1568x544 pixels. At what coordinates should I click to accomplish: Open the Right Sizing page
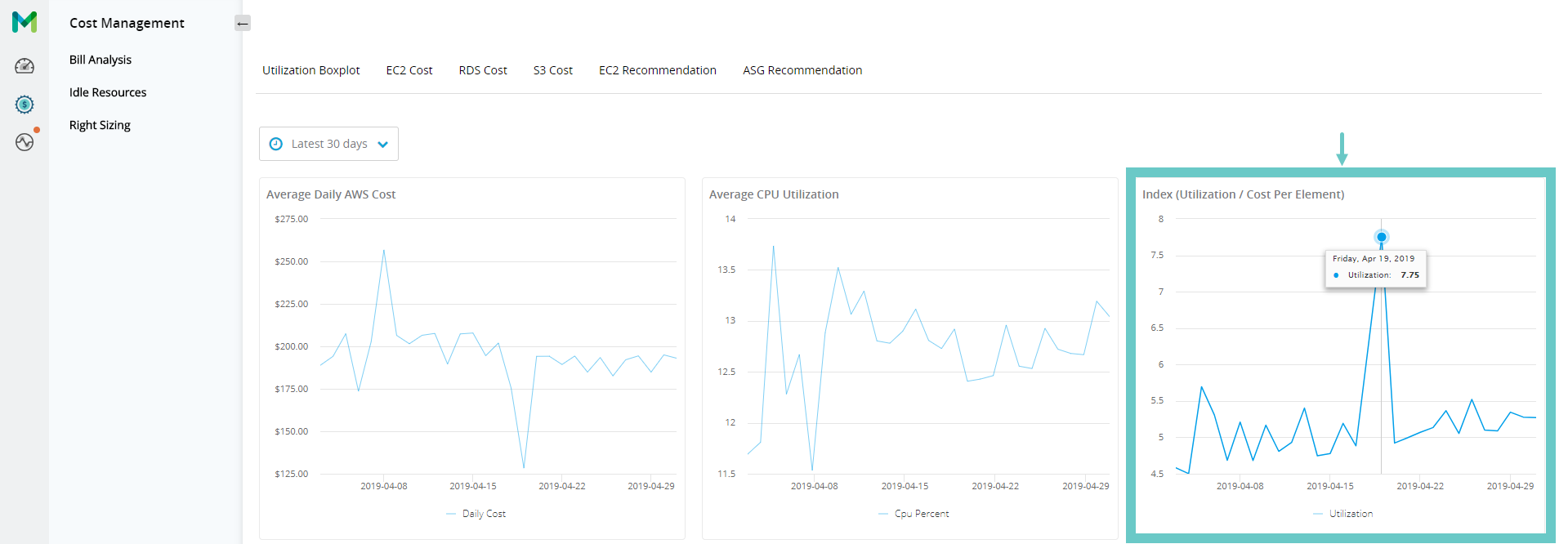[100, 125]
